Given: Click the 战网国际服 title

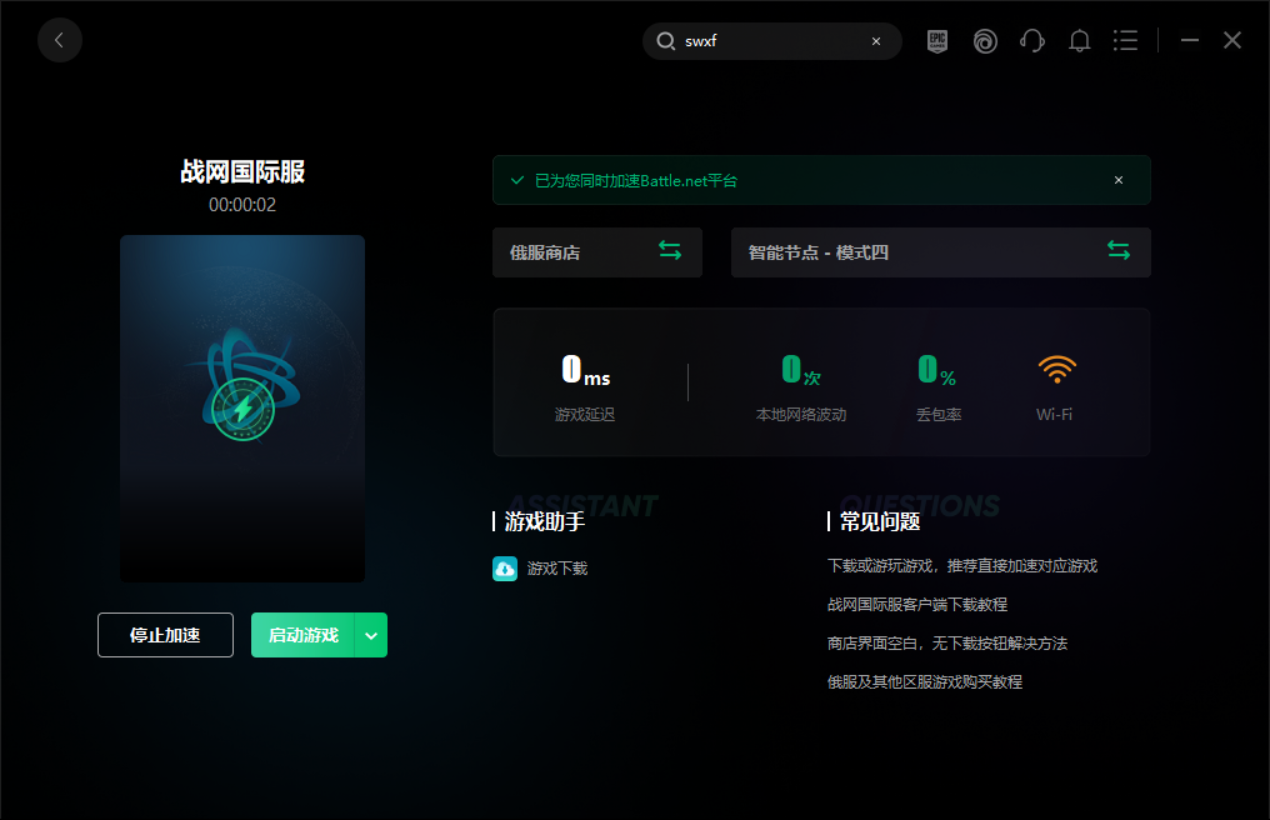Looking at the screenshot, I should click(243, 172).
